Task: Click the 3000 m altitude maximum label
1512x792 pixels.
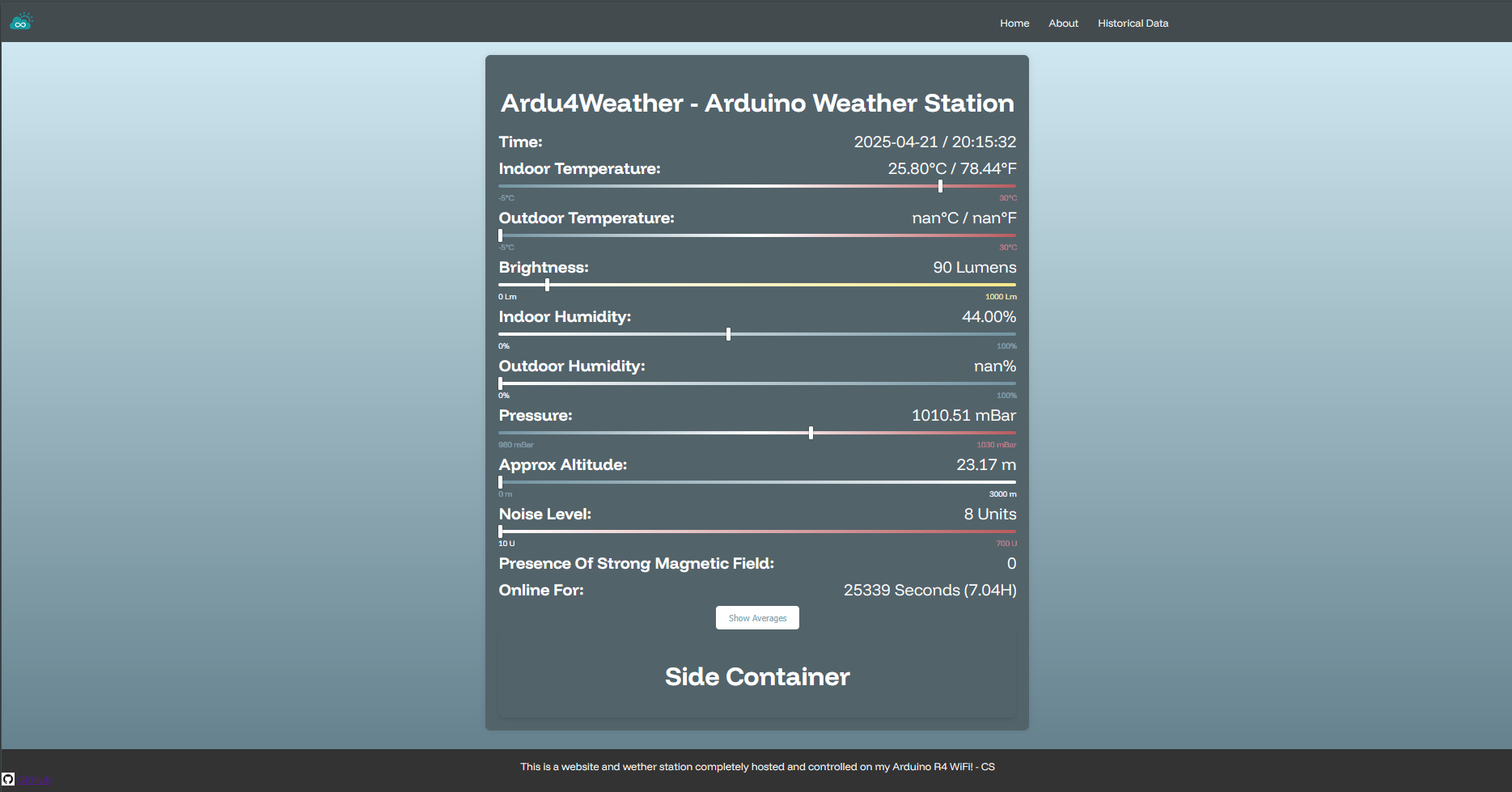Action: 1002,494
